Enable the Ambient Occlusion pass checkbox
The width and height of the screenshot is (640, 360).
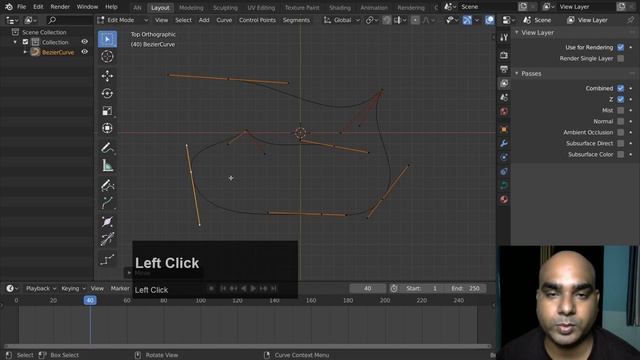620,132
